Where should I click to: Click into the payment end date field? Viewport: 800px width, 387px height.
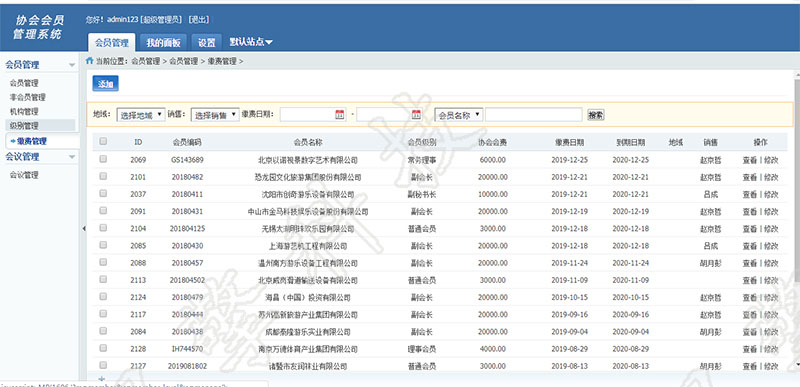point(389,115)
